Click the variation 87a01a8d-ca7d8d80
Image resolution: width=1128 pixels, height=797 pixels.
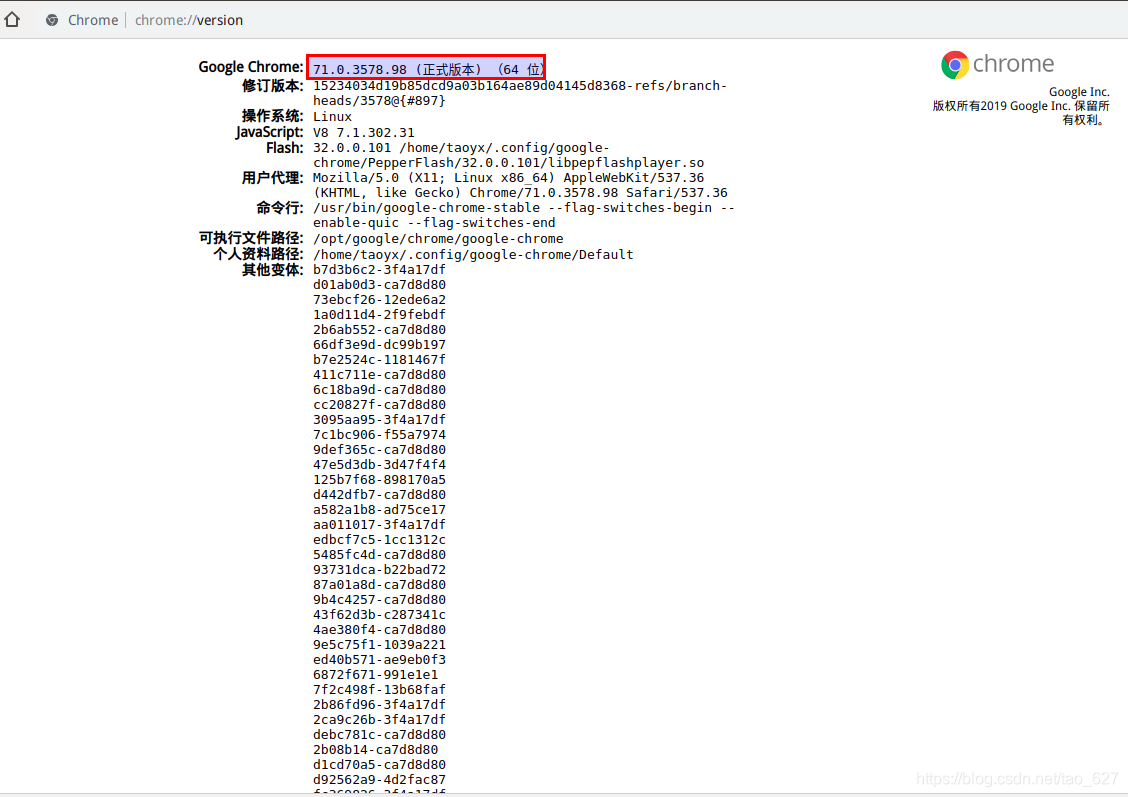(x=379, y=585)
